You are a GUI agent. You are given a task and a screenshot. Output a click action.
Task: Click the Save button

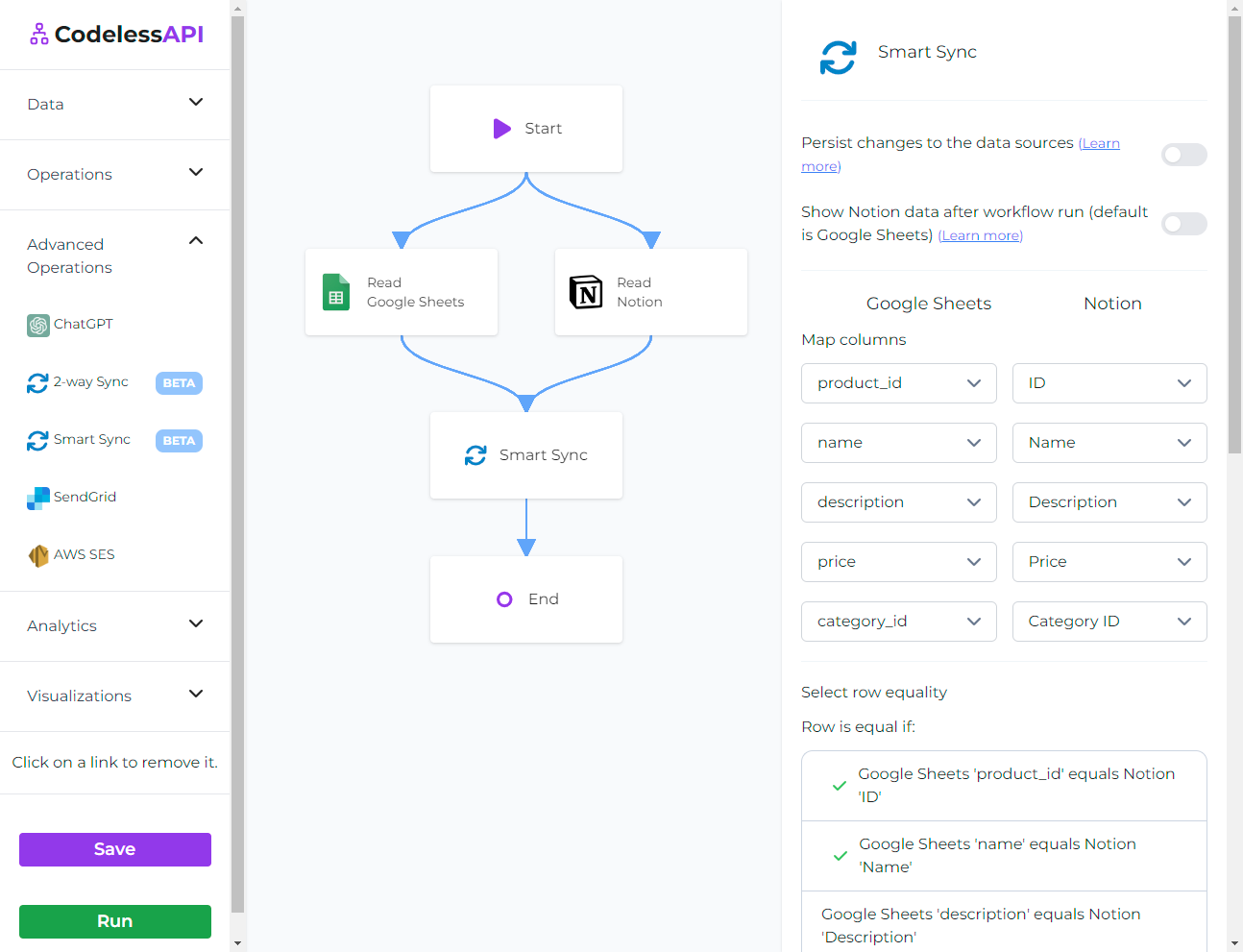click(115, 849)
